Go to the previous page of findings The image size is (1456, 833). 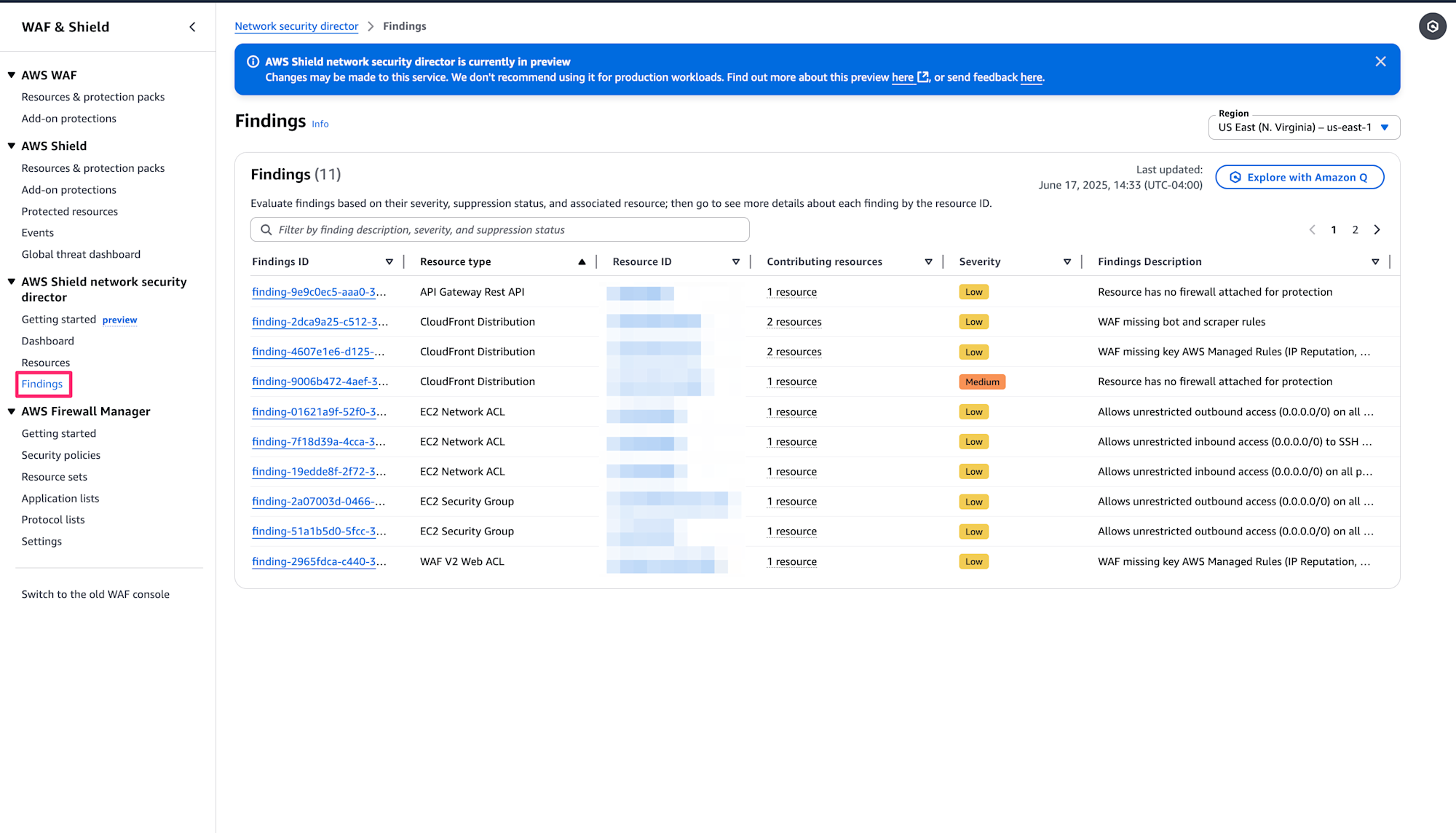pyautogui.click(x=1312, y=229)
